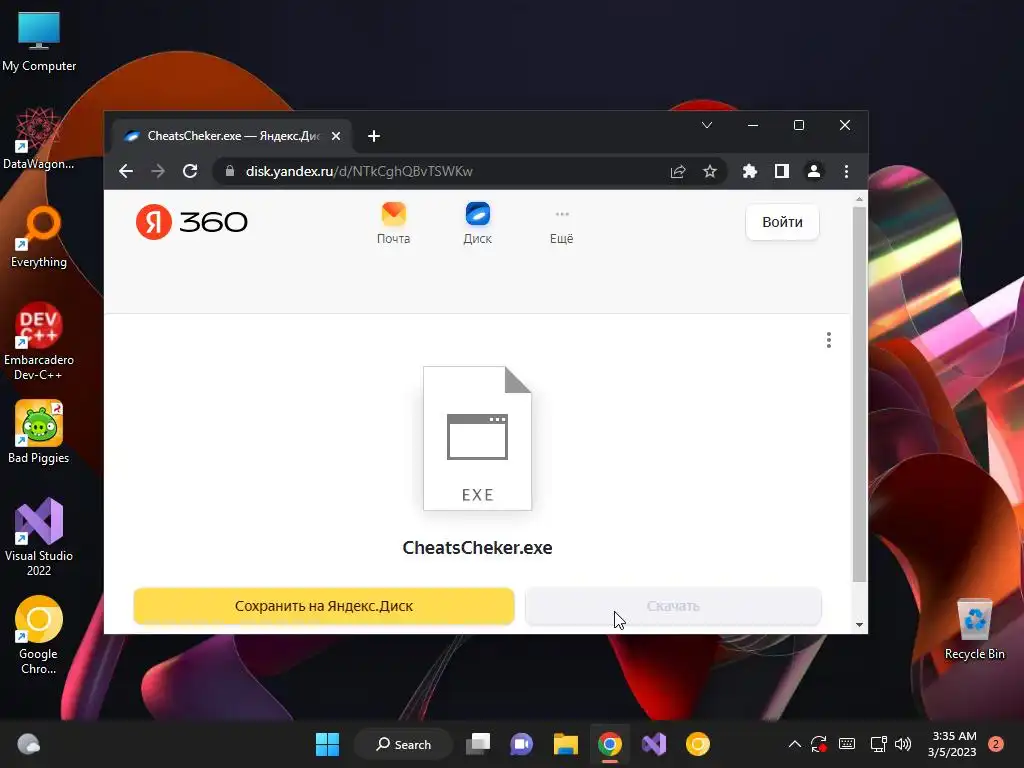Maximize the Chrome window
The height and width of the screenshot is (768, 1024).
tap(799, 125)
